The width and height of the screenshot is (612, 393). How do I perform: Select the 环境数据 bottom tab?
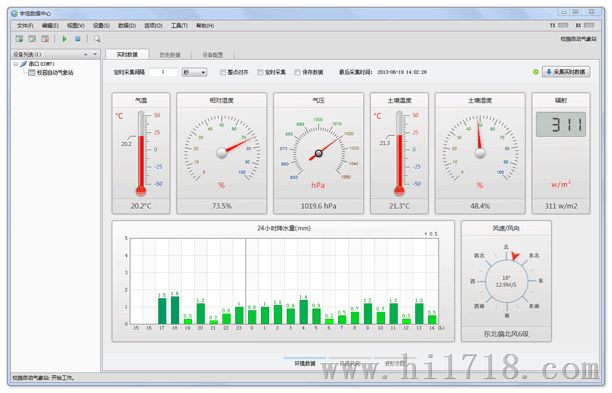click(305, 363)
